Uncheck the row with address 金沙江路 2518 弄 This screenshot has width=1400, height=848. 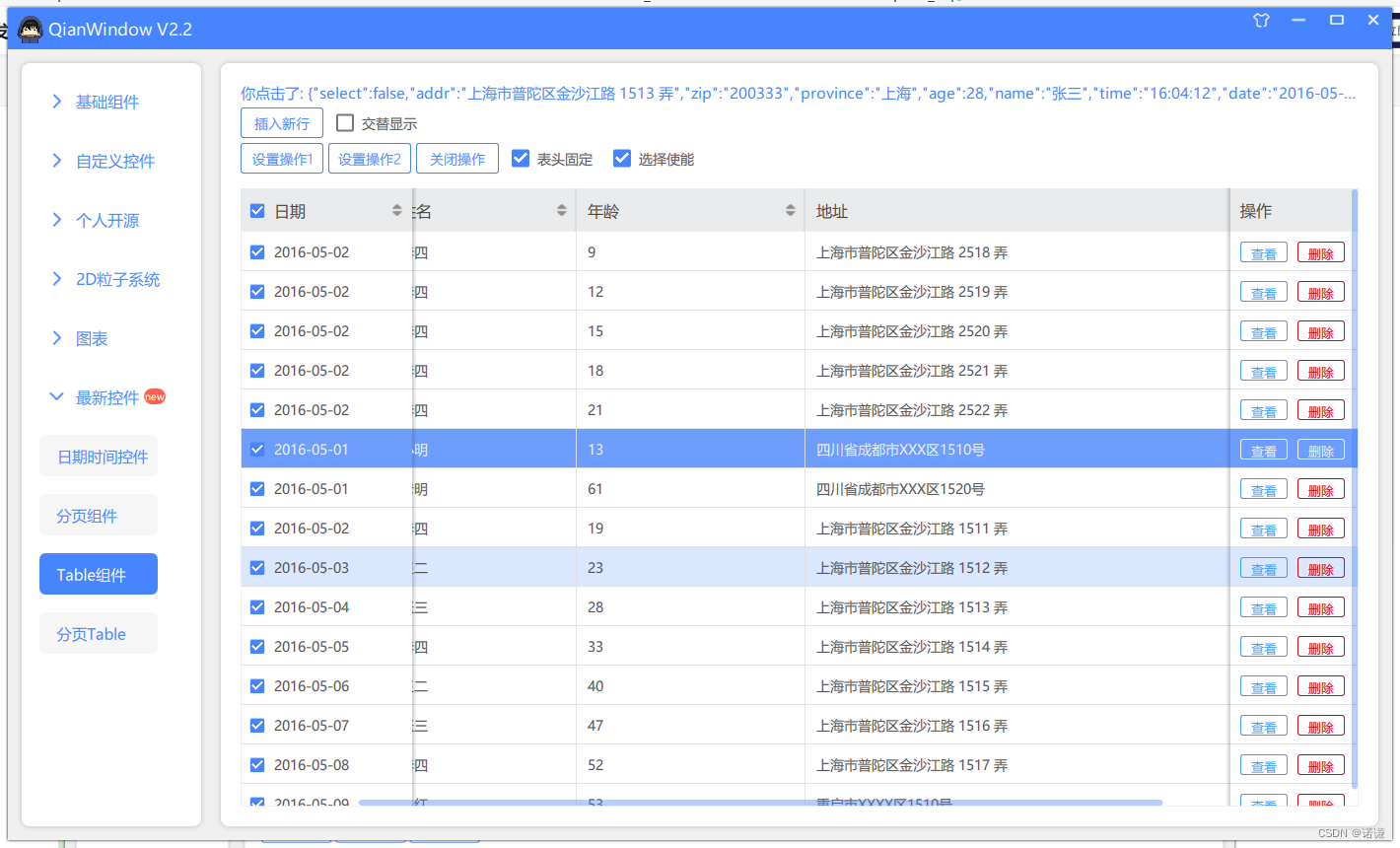[257, 251]
